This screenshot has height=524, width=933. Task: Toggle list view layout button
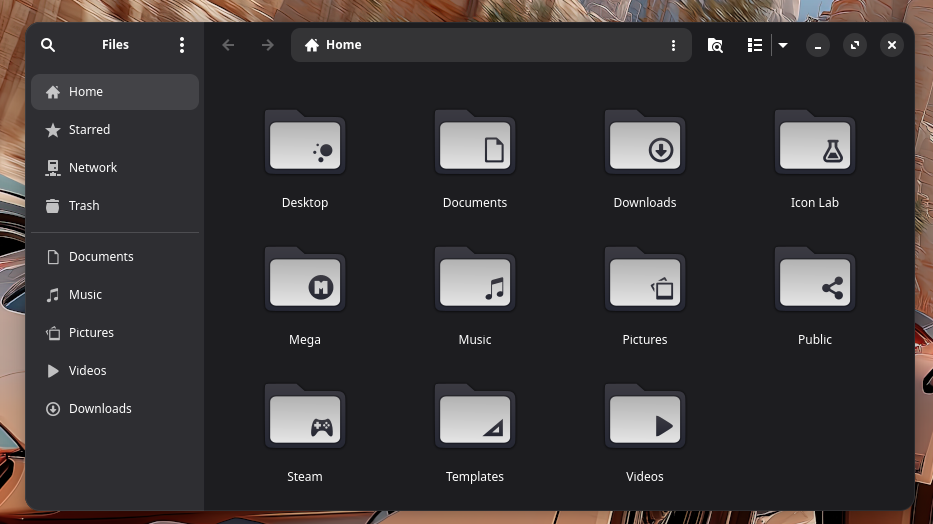click(x=755, y=45)
